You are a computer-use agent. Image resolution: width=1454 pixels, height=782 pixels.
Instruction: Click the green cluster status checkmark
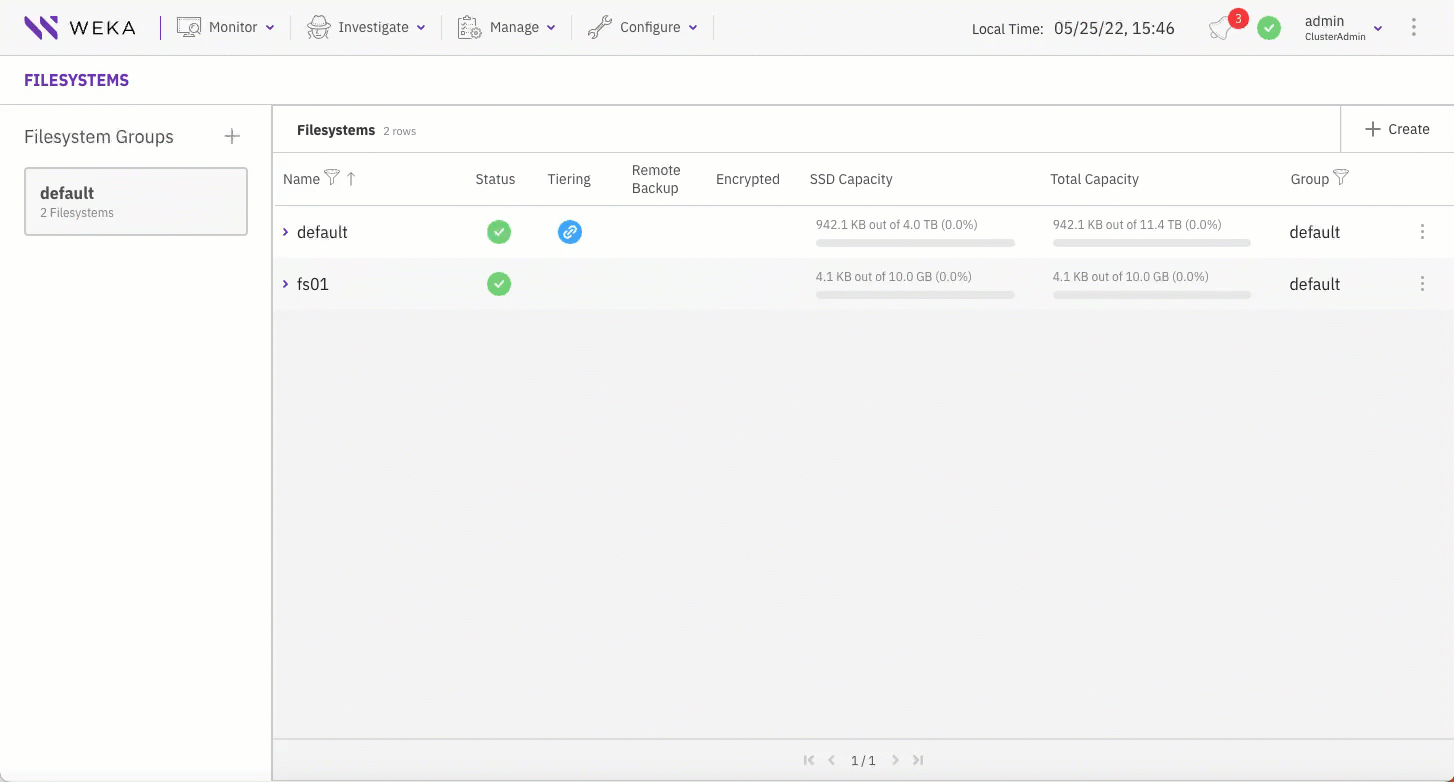click(1269, 28)
